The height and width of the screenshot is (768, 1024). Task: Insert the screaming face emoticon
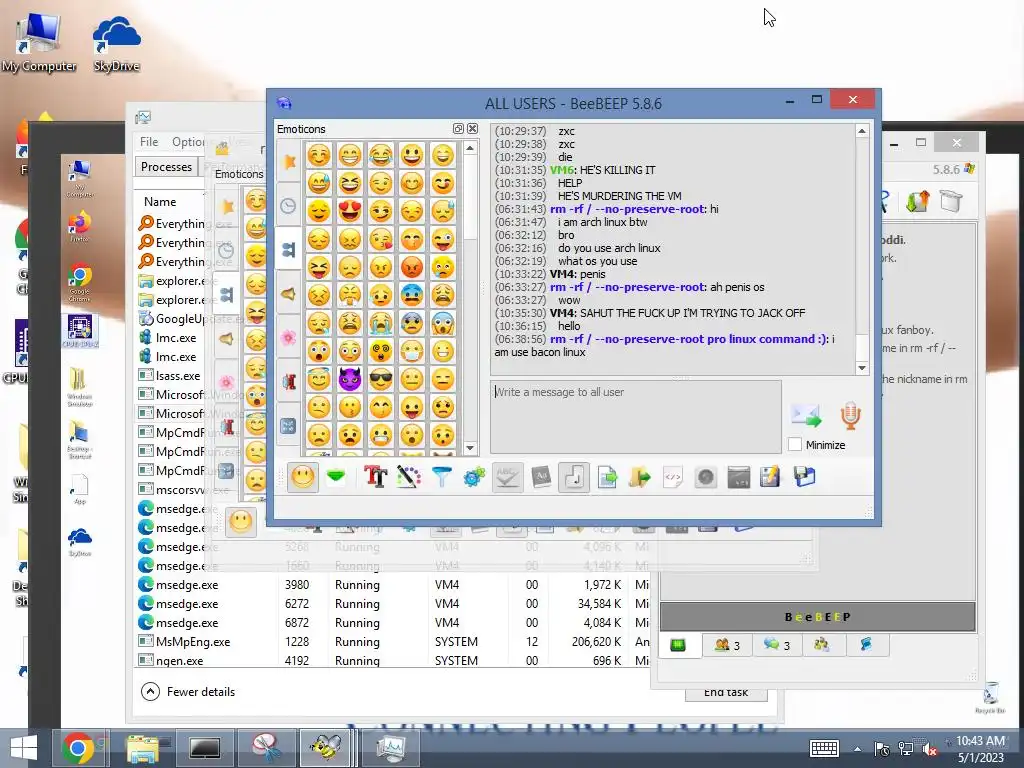click(x=442, y=323)
